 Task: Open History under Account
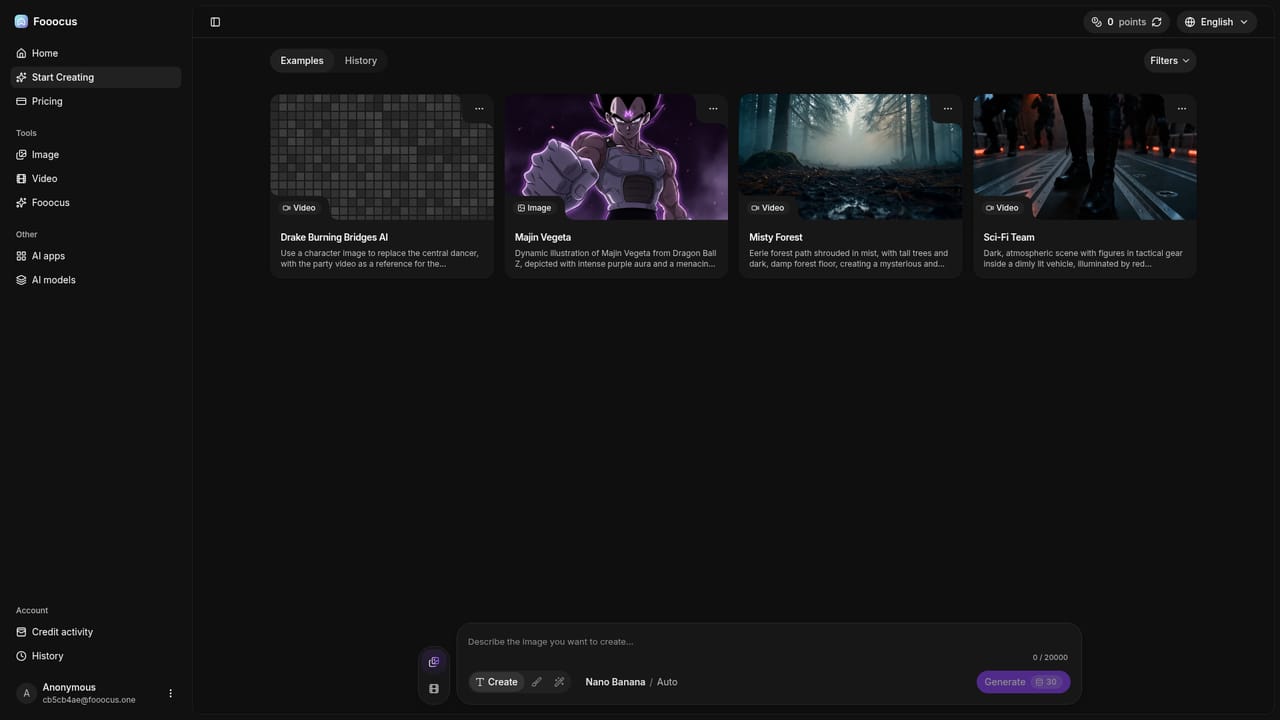pos(96,656)
